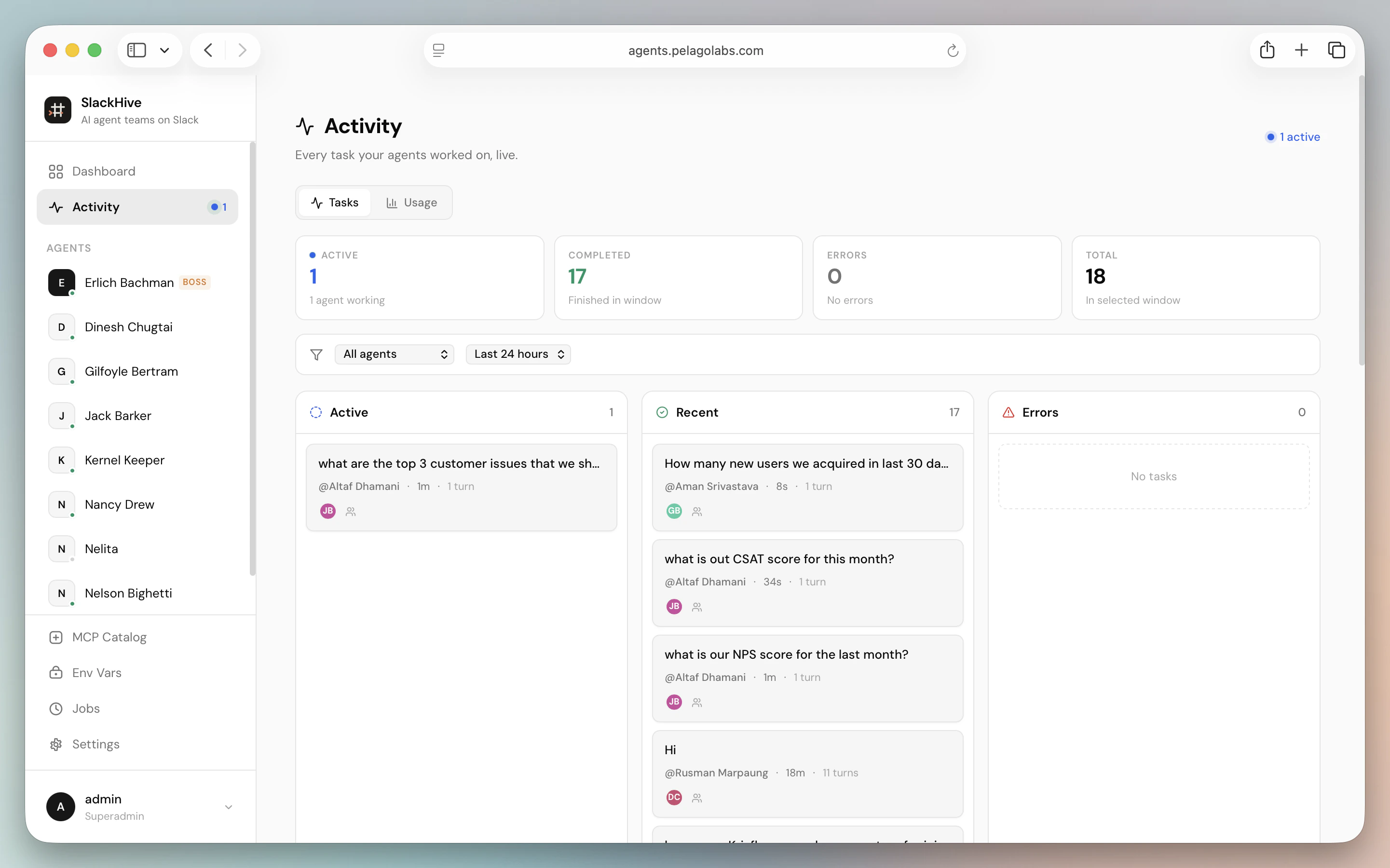Screen dimensions: 1390x868
Task: Click the Recent column checkmark icon
Action: 662,412
